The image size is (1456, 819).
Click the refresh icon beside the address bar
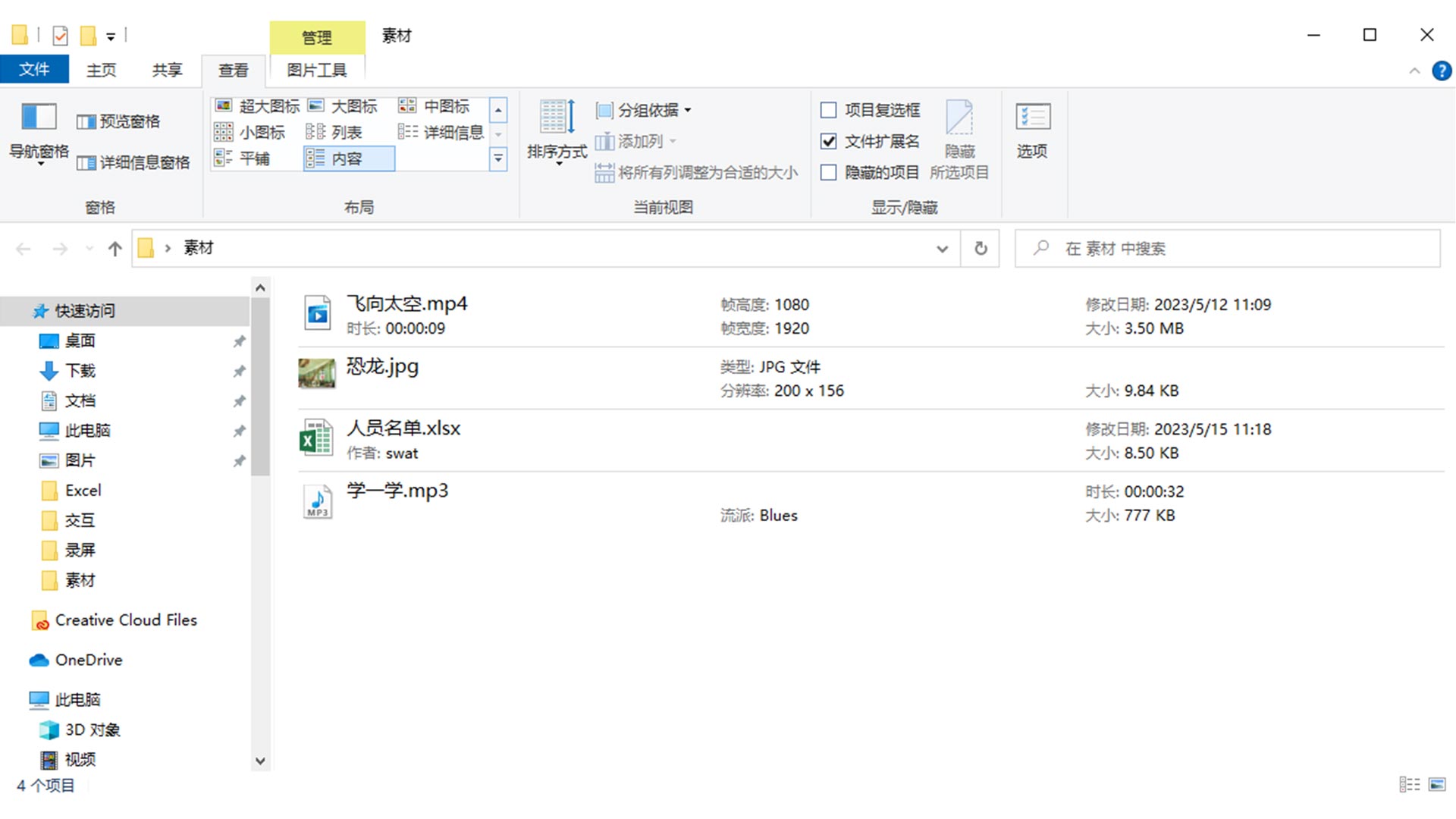tap(981, 249)
